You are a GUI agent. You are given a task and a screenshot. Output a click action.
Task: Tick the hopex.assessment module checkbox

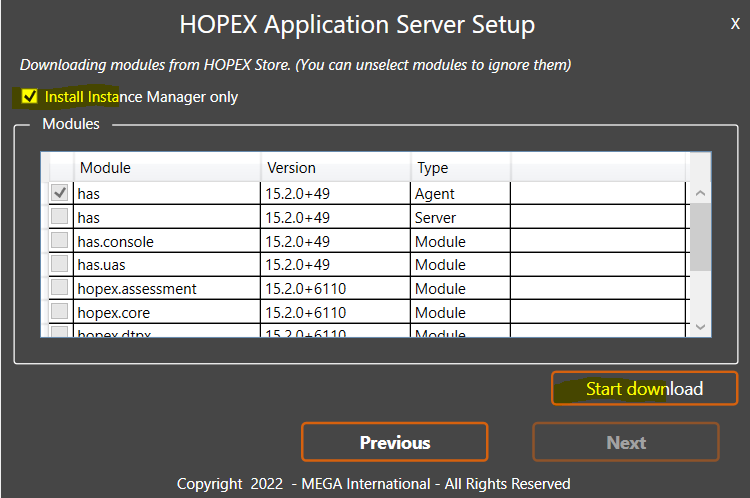[x=60, y=288]
